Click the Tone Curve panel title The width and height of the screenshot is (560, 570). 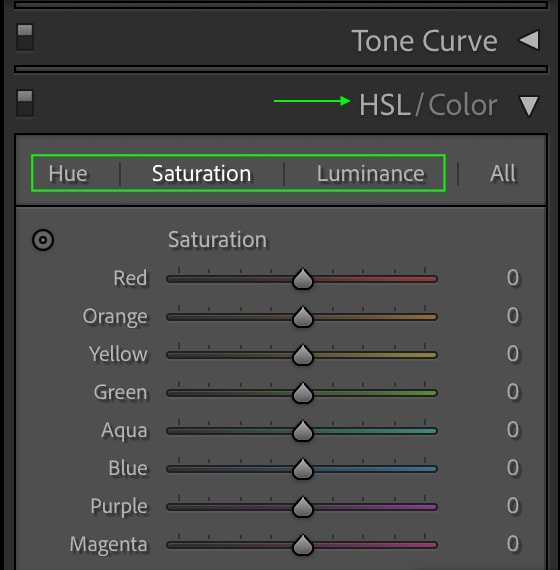click(424, 41)
